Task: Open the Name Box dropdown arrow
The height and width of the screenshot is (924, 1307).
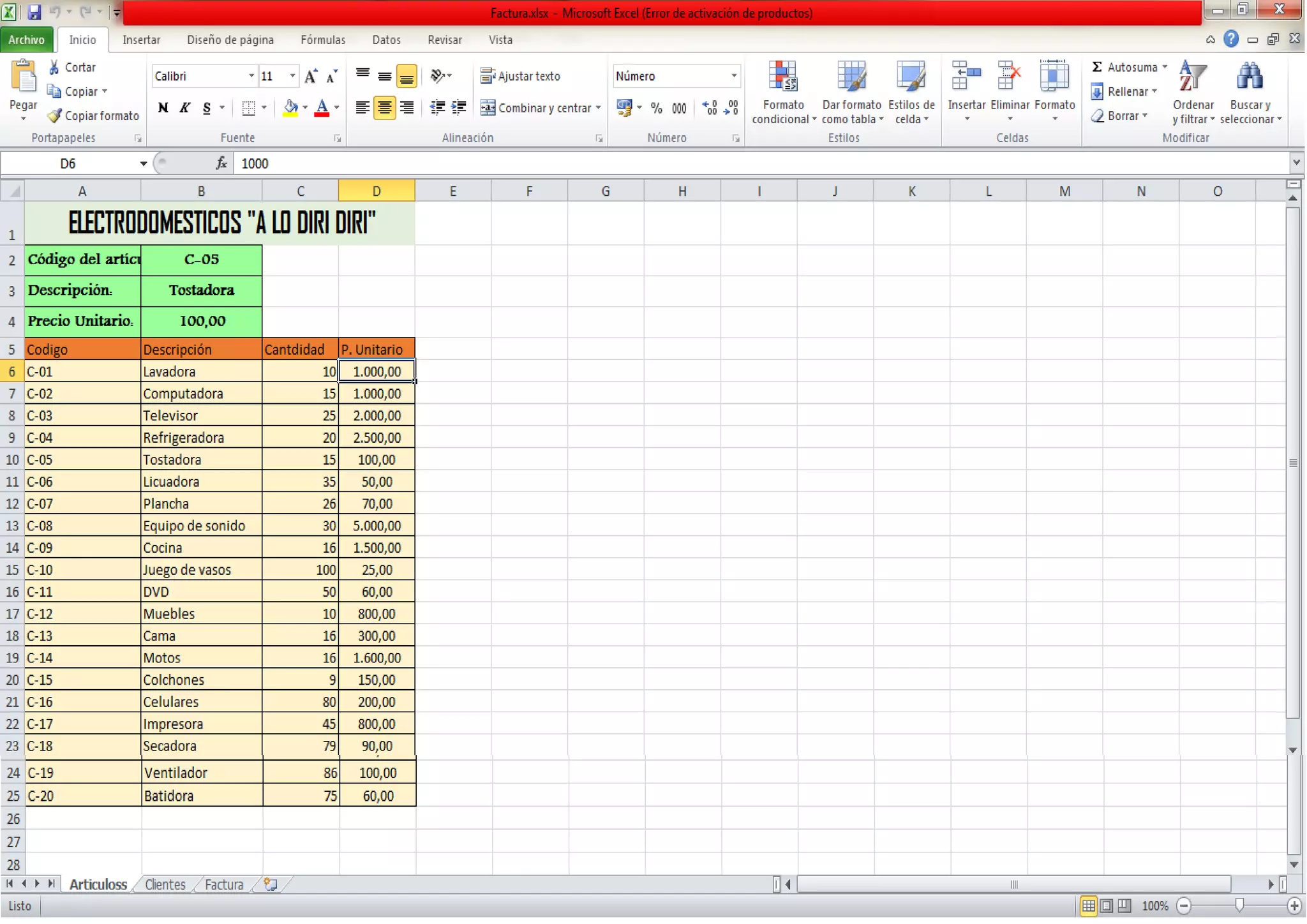Action: click(x=143, y=164)
